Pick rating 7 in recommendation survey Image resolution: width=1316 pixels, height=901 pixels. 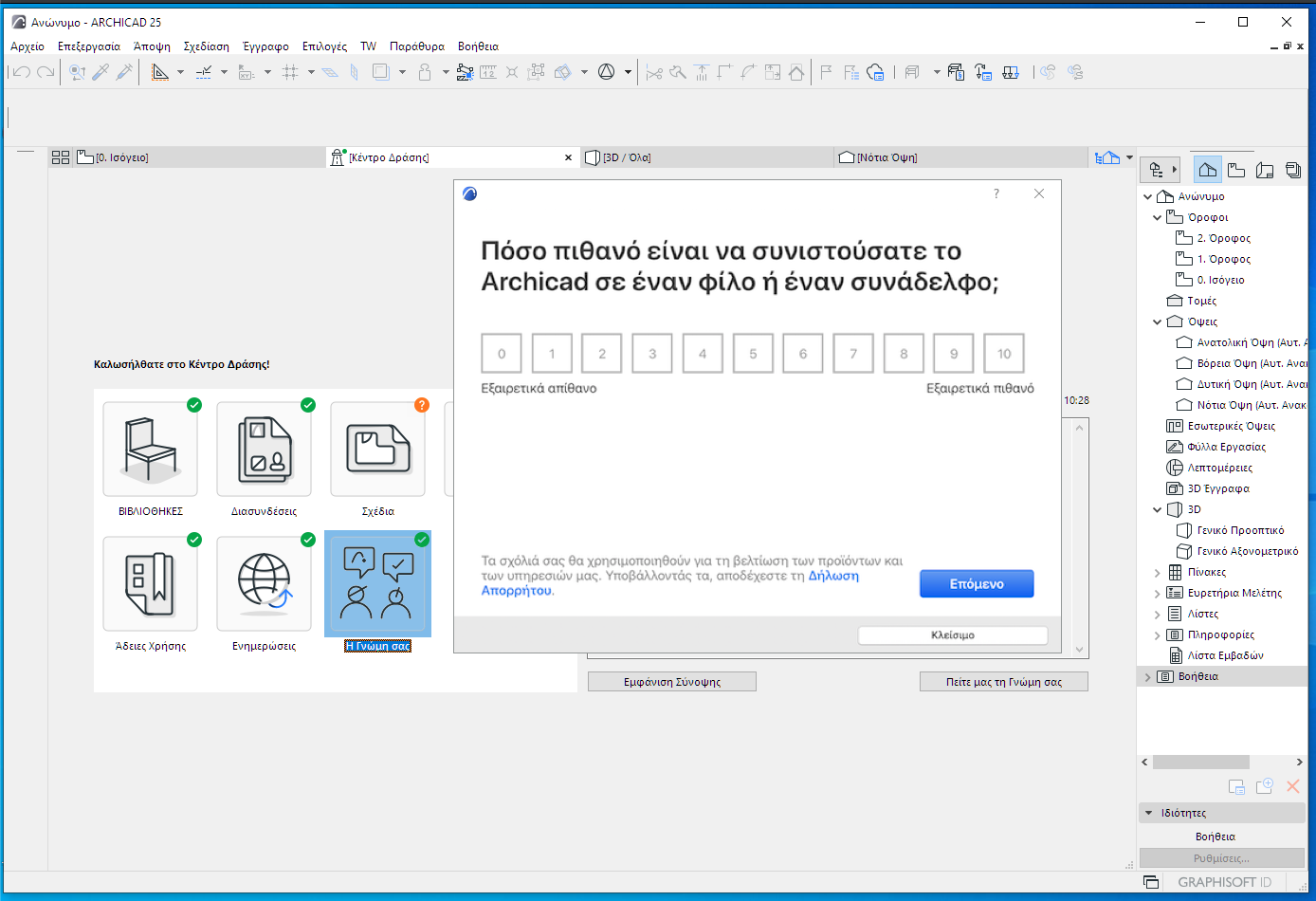pyautogui.click(x=853, y=354)
